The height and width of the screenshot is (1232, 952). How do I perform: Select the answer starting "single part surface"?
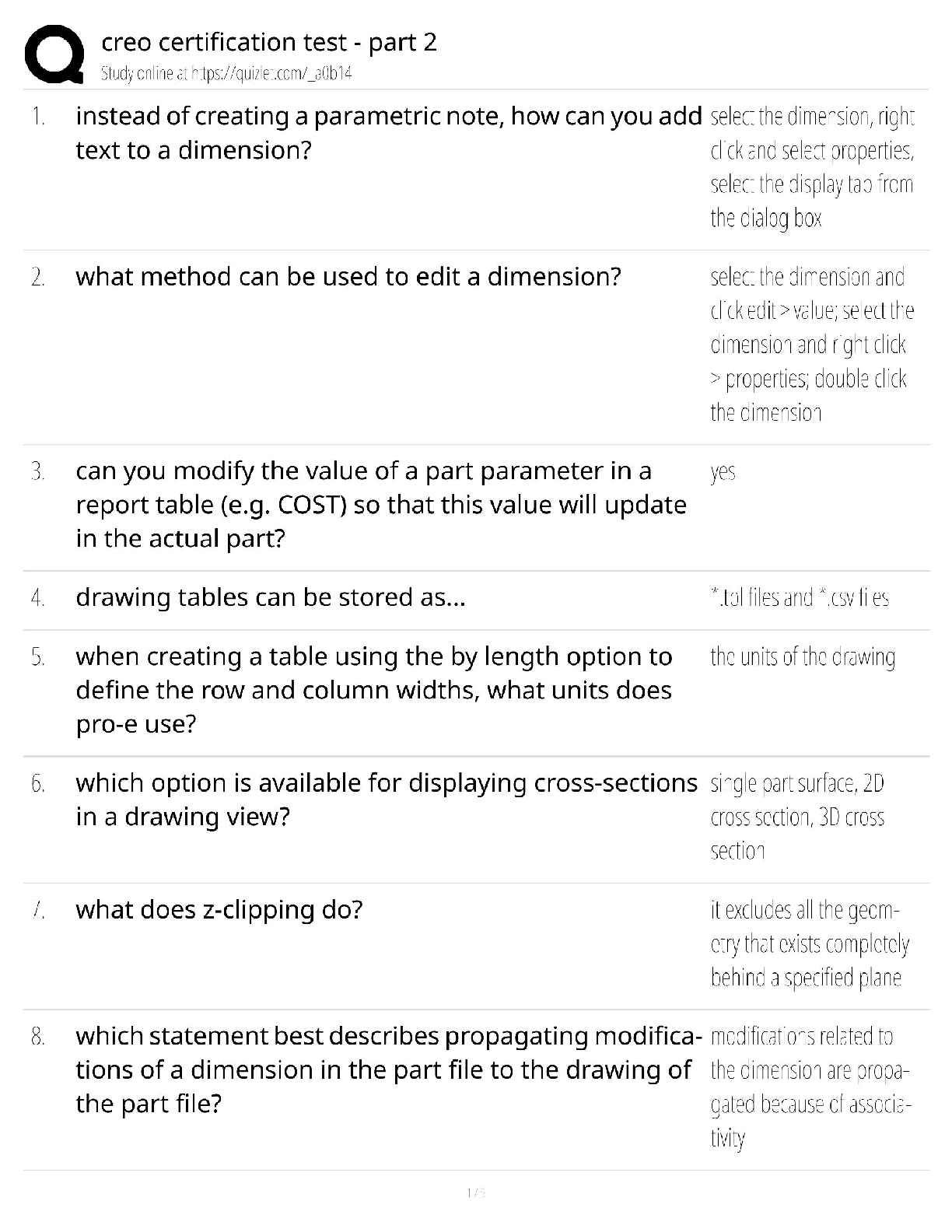pyautogui.click(x=797, y=817)
